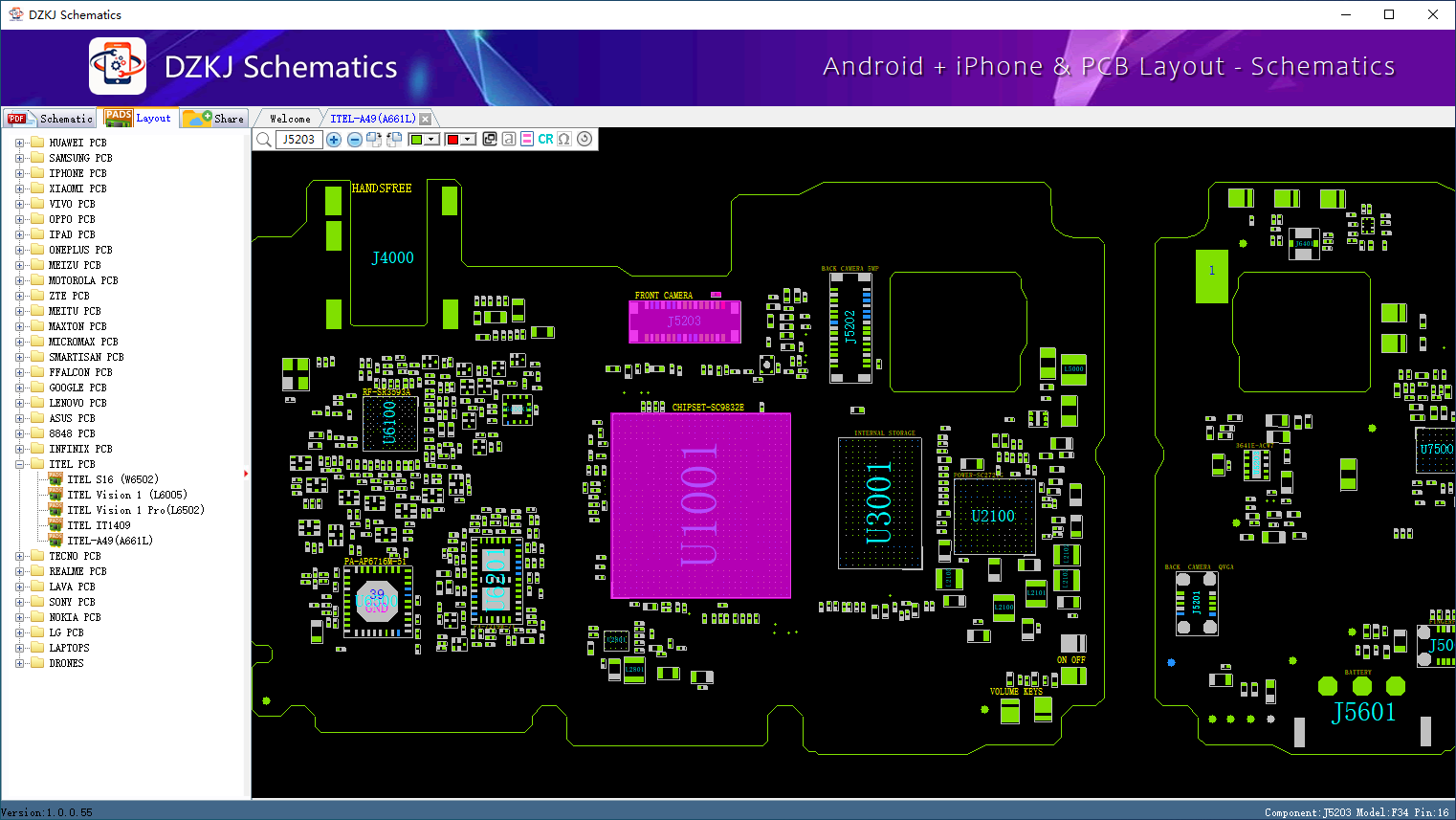Click the letter 'a' text toolbar icon
1456x820 pixels.
[x=509, y=139]
